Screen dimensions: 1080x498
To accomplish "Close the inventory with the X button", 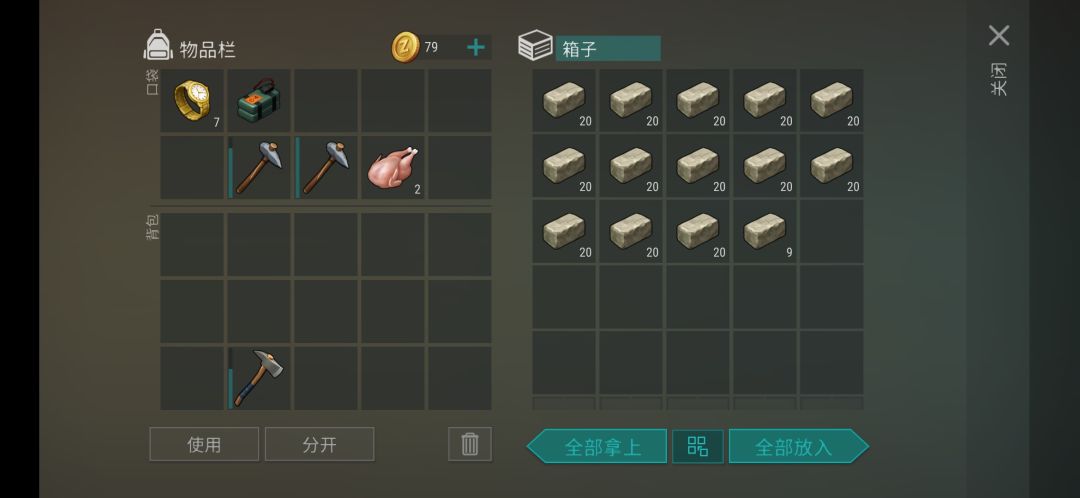I will (999, 36).
